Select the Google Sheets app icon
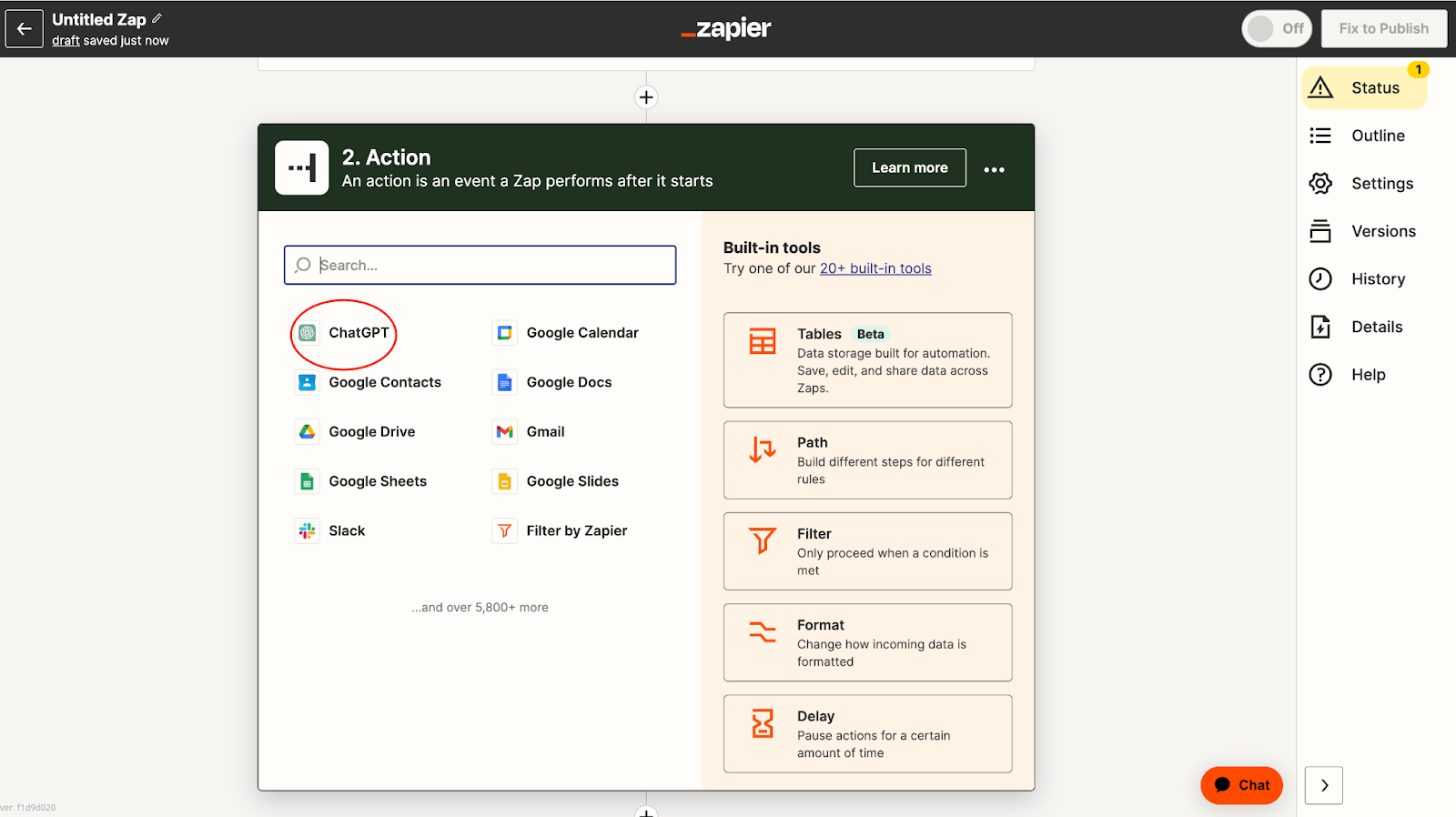The image size is (1456, 817). (x=308, y=481)
